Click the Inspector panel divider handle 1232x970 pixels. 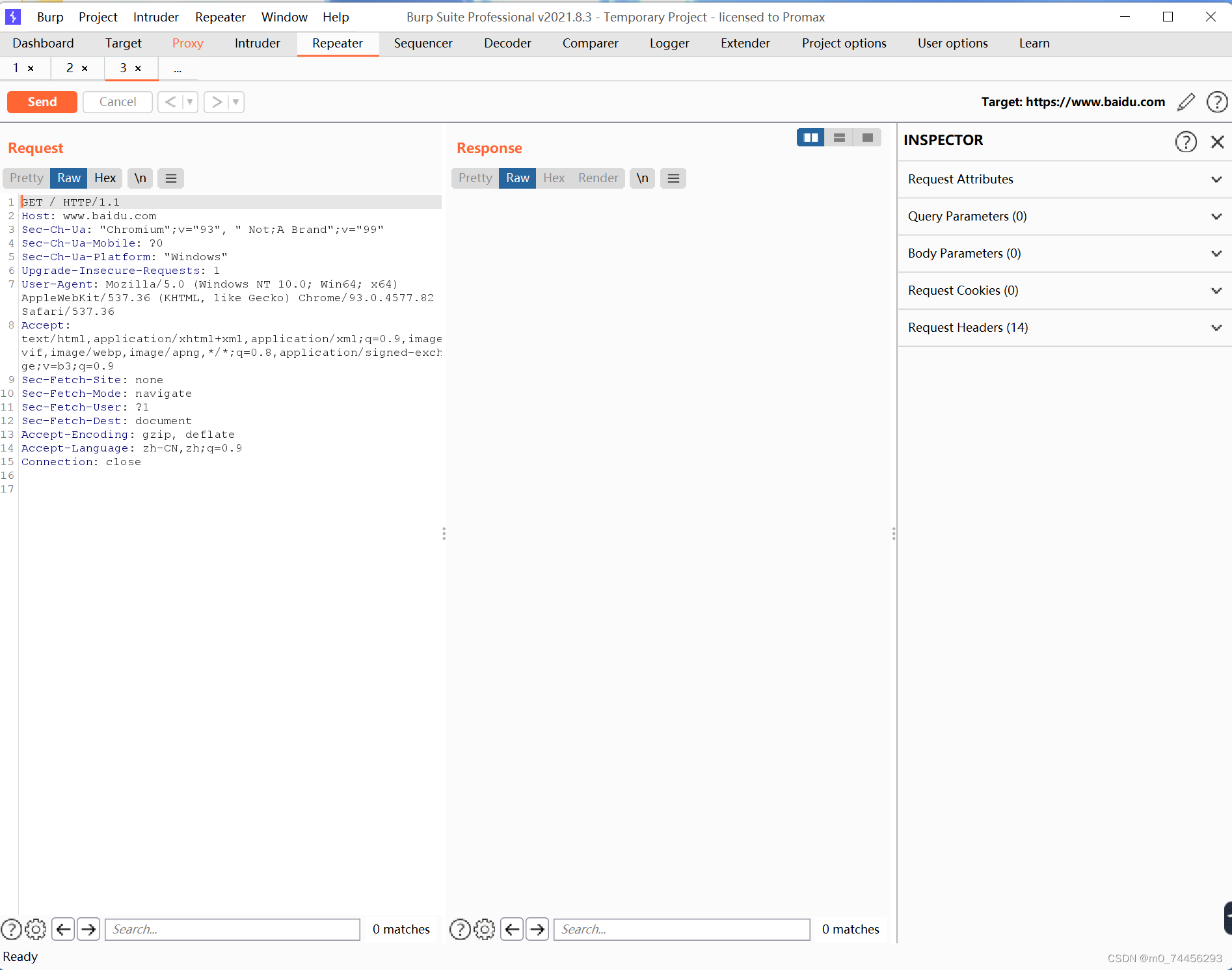pos(894,533)
